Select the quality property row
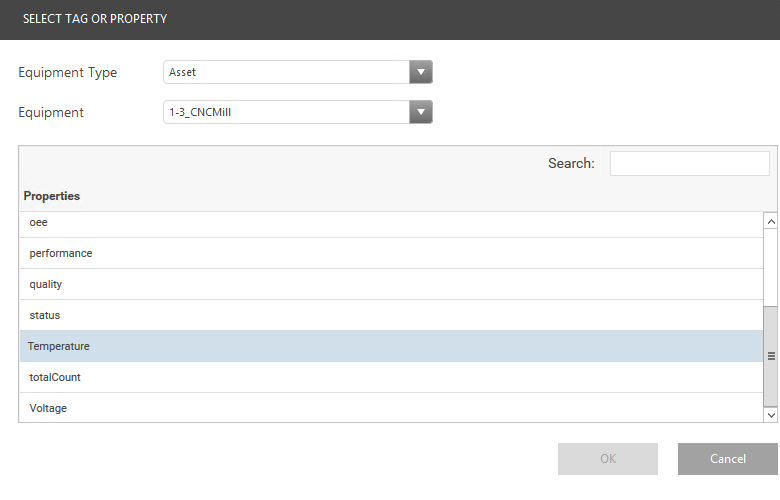780x500 pixels. (x=390, y=284)
